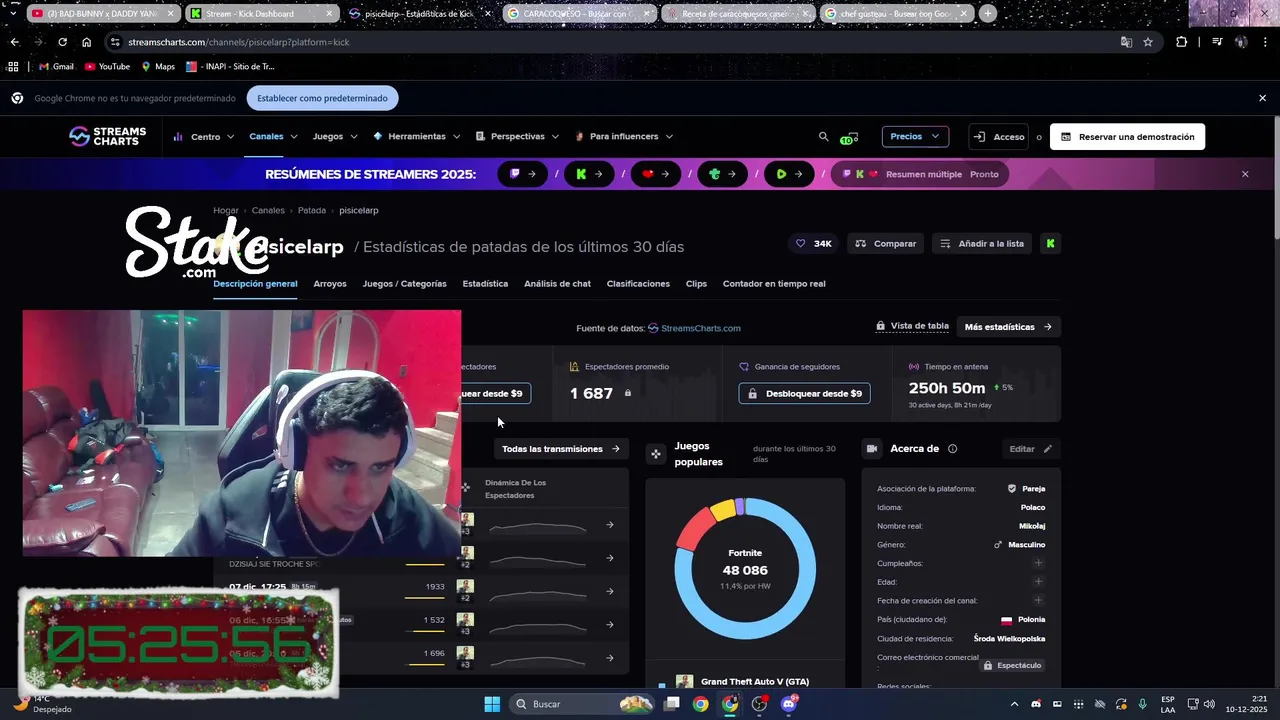The height and width of the screenshot is (720, 1280).
Task: Click Más estadísticas button
Action: click(1008, 326)
